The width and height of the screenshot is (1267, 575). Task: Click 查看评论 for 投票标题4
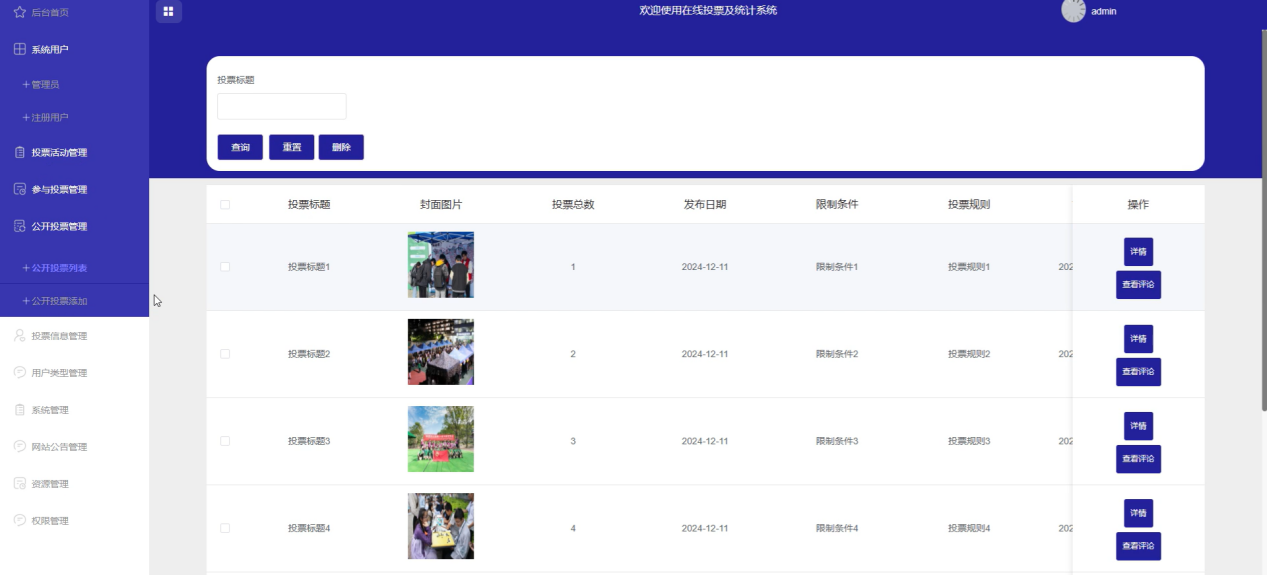pos(1138,546)
